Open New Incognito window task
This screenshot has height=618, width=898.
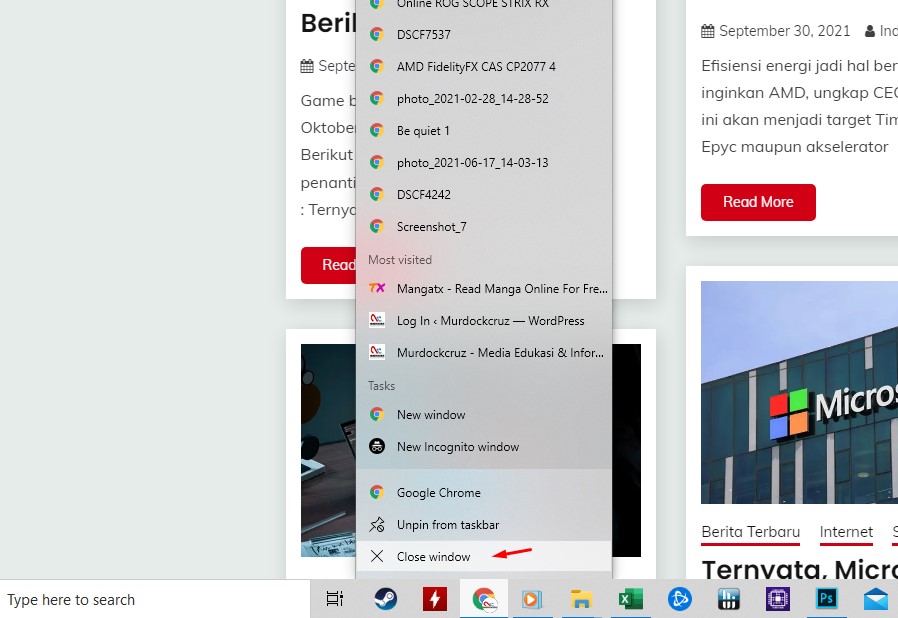(x=457, y=446)
